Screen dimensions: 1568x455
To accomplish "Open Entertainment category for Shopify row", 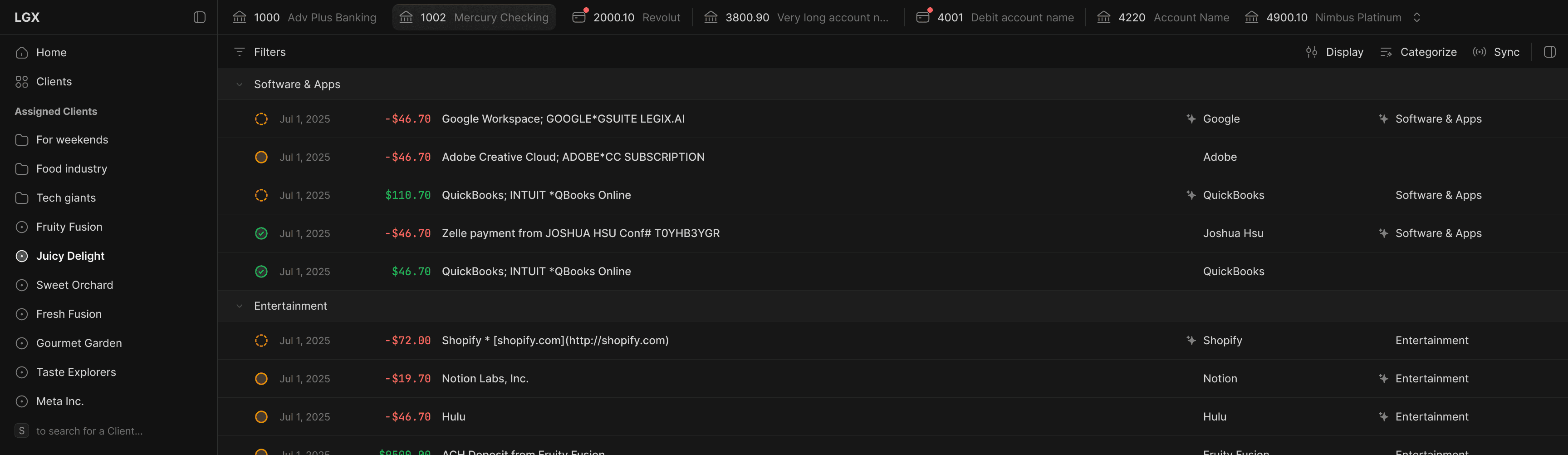I will coord(1431,341).
